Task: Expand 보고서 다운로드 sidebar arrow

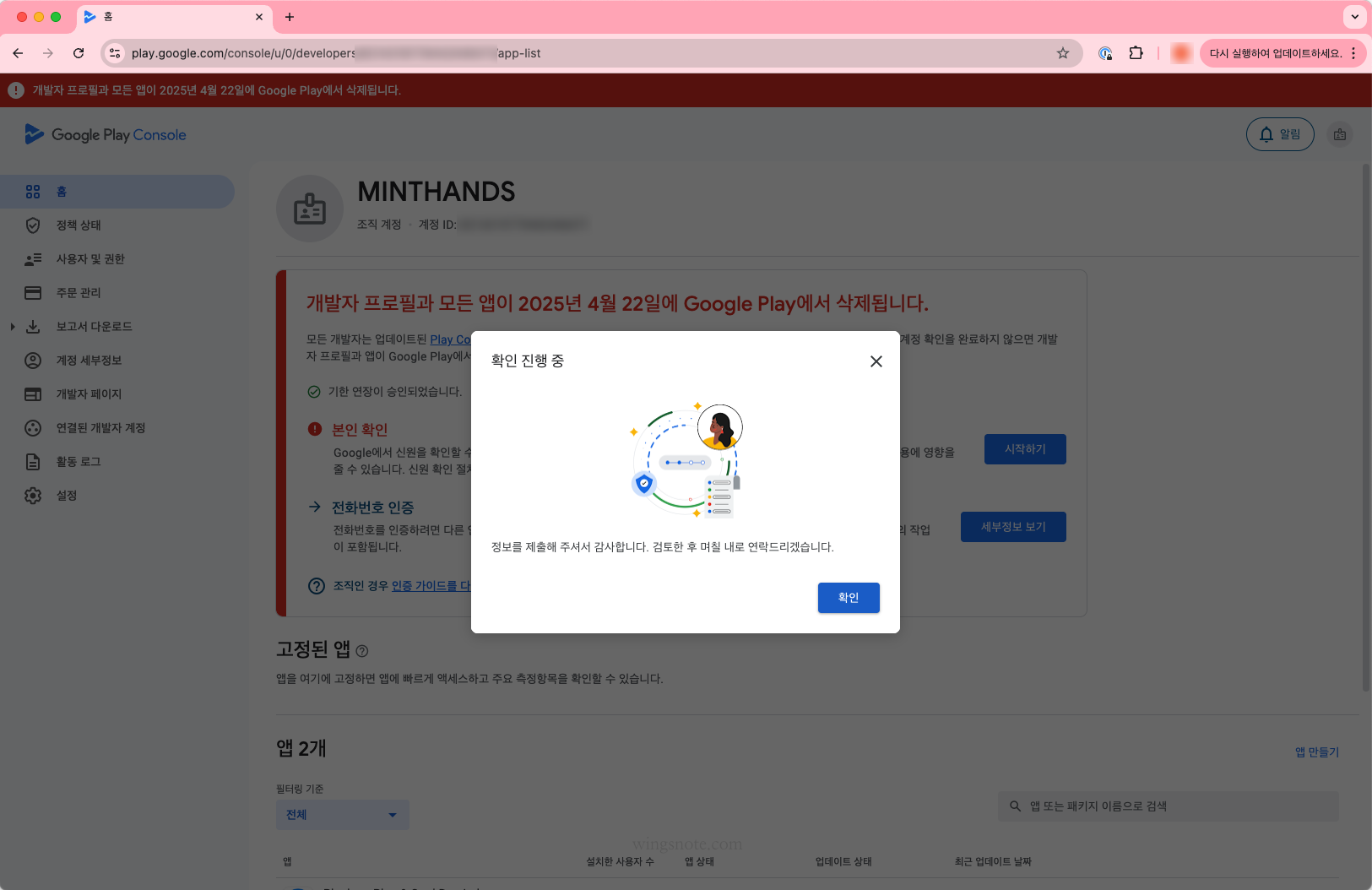Action: pyautogui.click(x=12, y=327)
